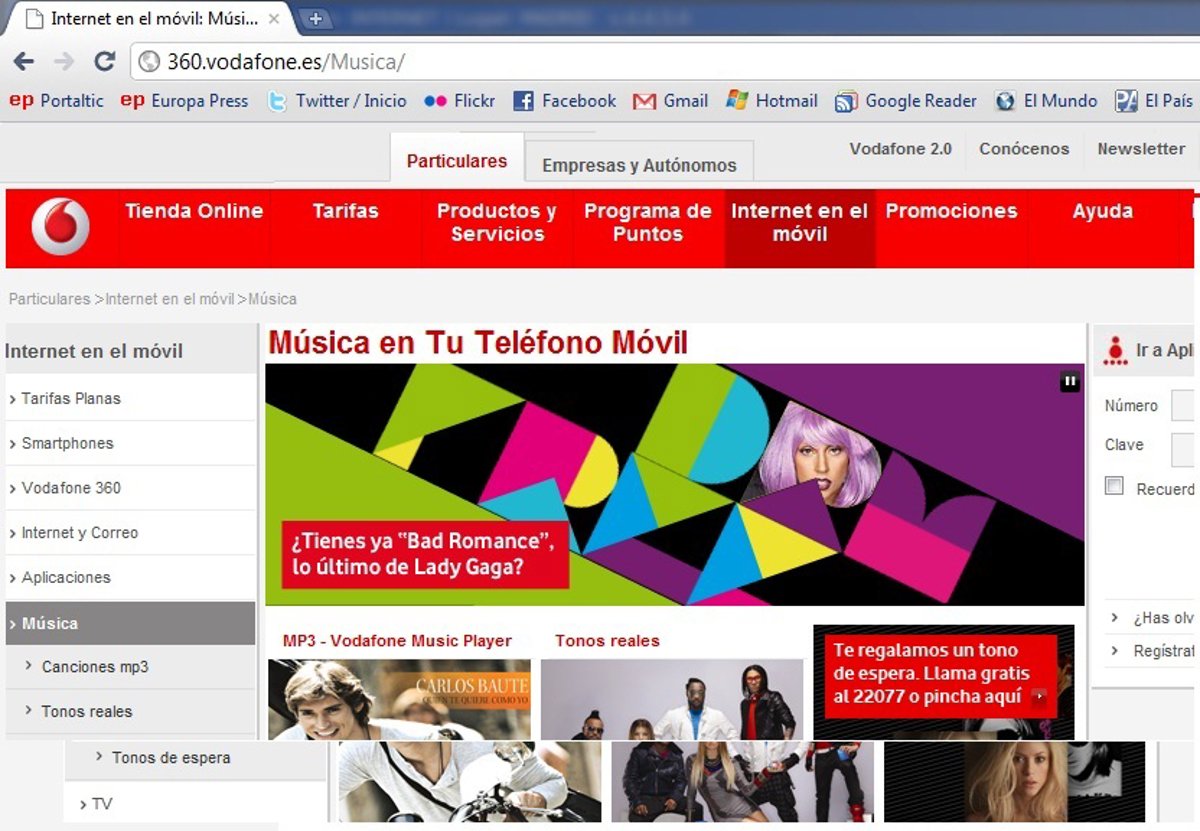Pause the Lady Gaga banner slideshow
1200x831 pixels.
(x=1070, y=381)
